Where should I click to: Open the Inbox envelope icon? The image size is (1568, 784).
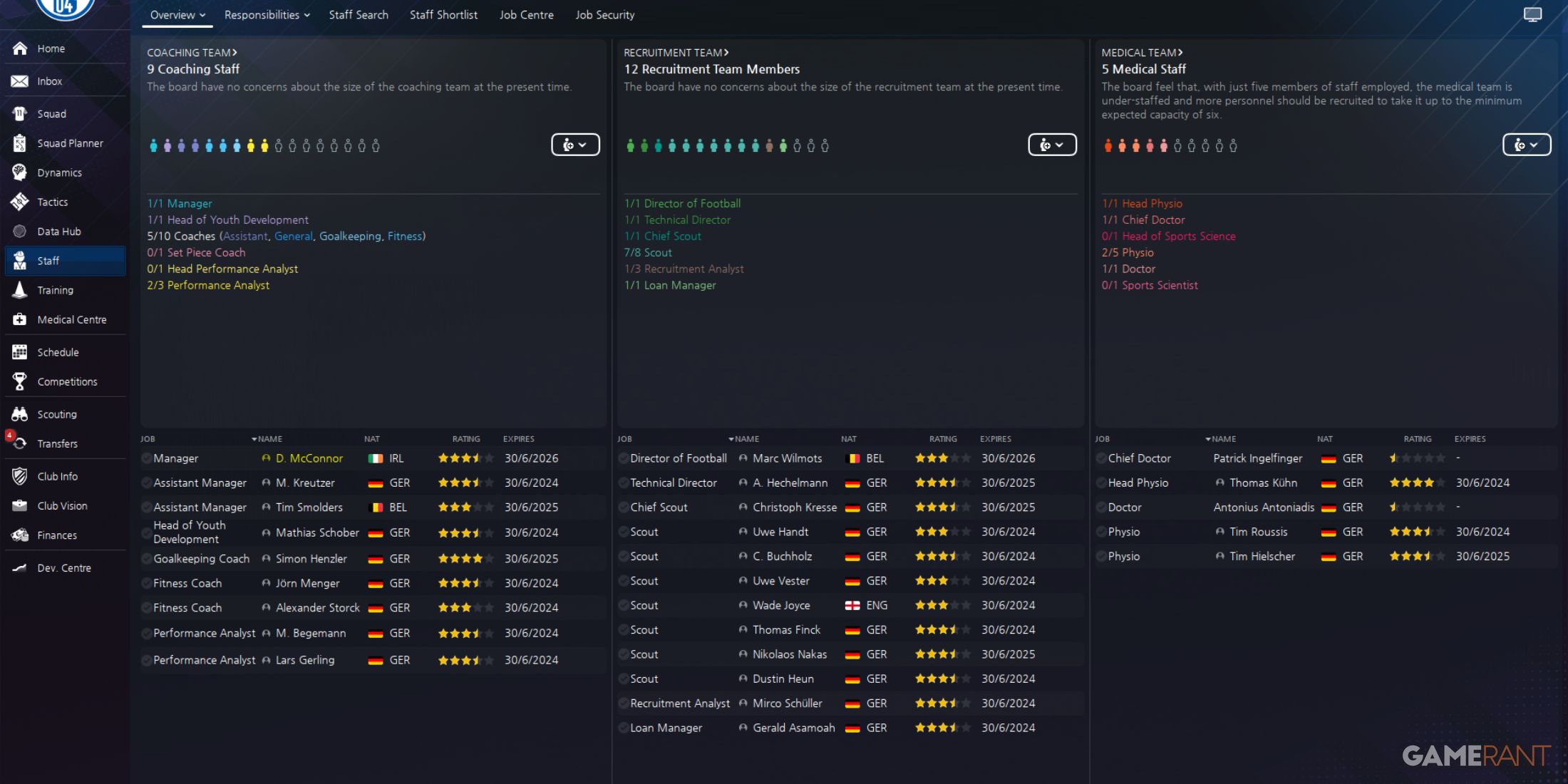[20, 81]
